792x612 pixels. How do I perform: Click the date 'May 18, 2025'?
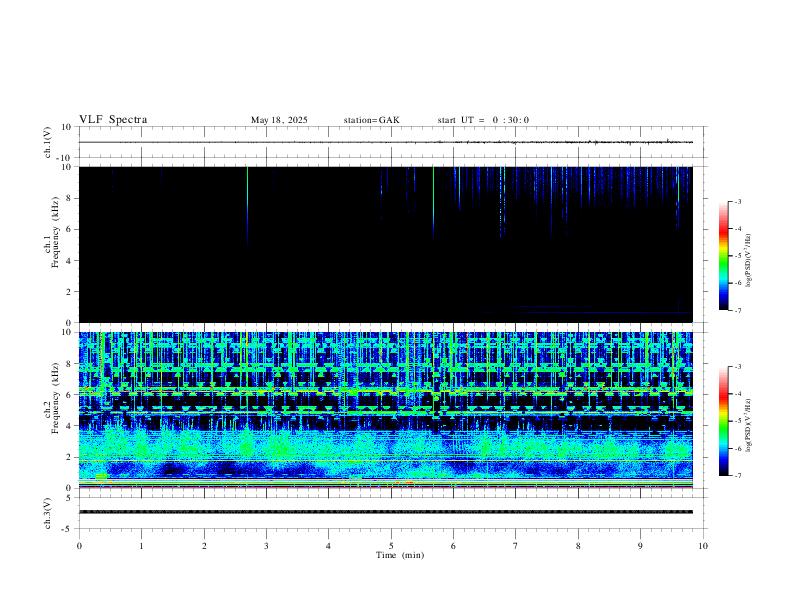point(279,120)
